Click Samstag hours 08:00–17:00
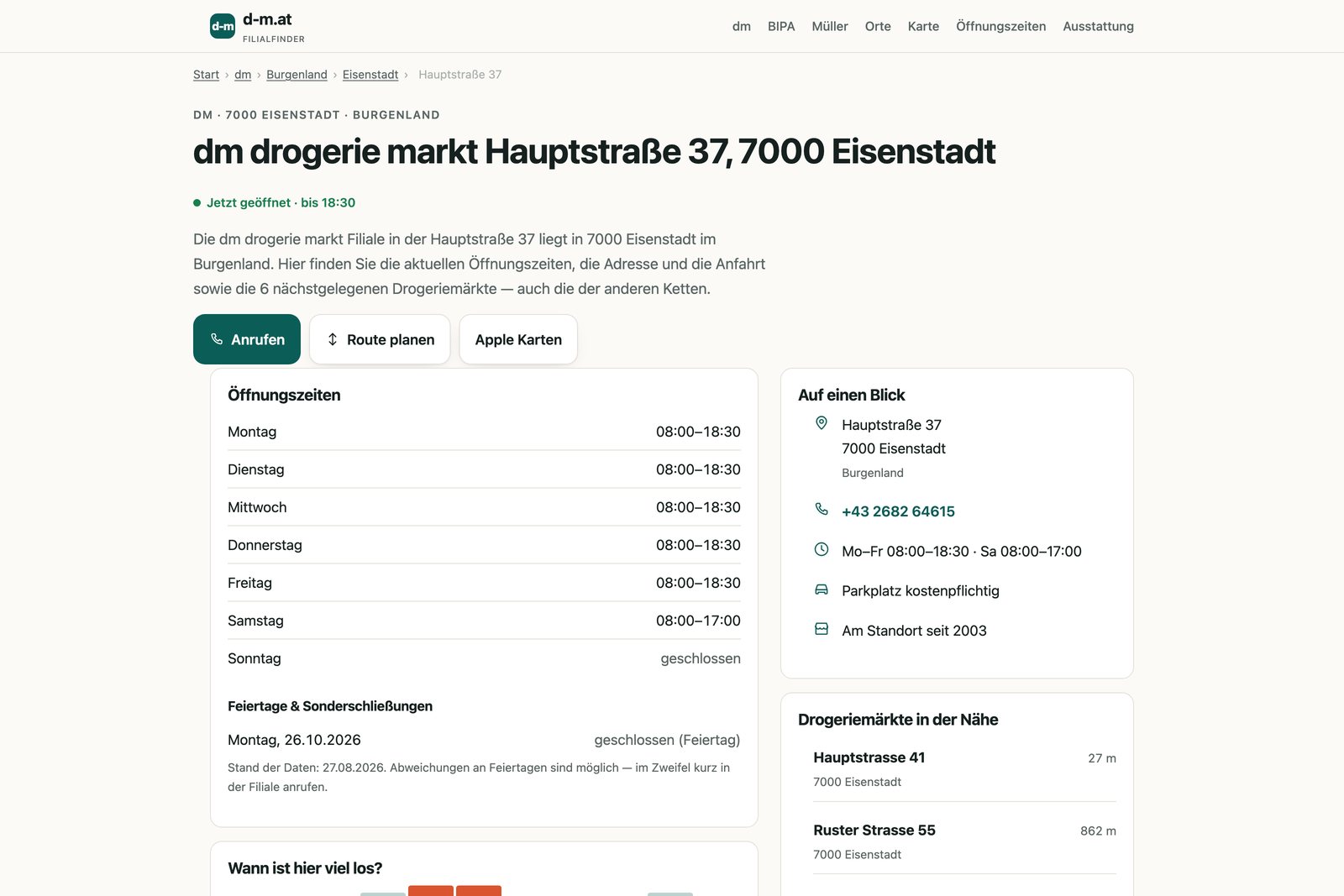The image size is (1344, 896). coord(698,621)
